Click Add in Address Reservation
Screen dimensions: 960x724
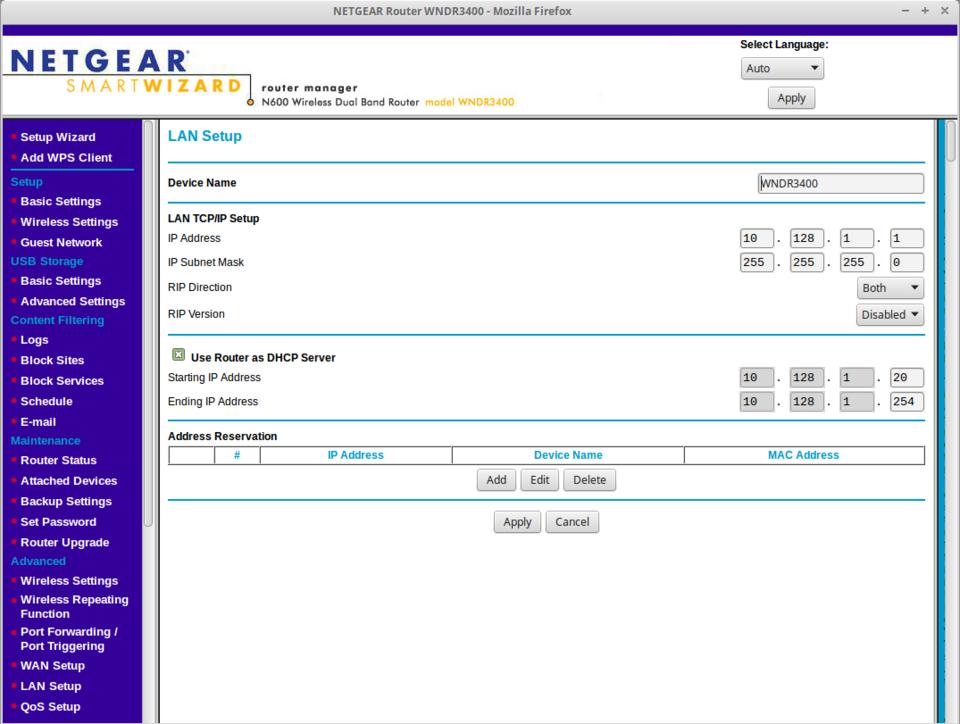(x=496, y=480)
